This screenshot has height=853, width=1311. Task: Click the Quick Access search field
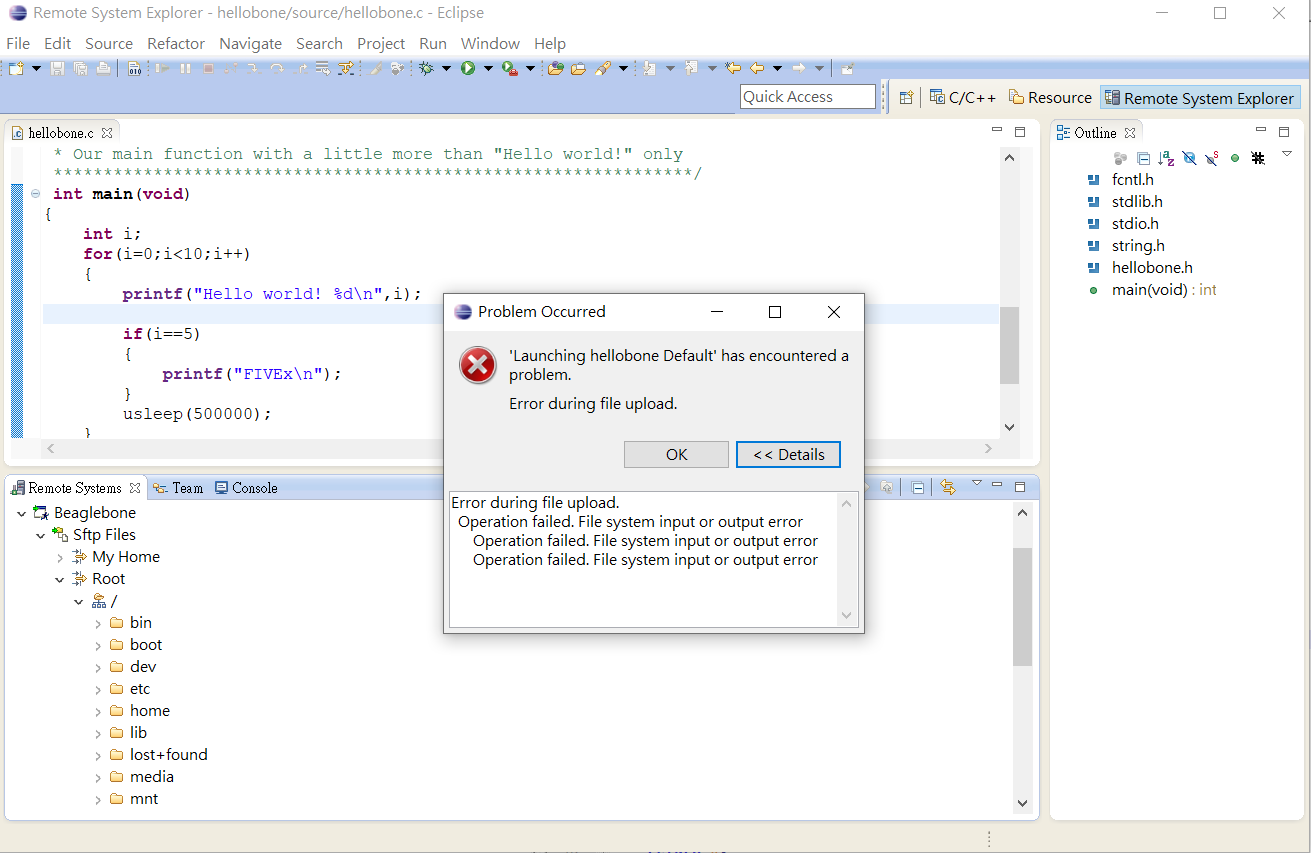click(808, 97)
